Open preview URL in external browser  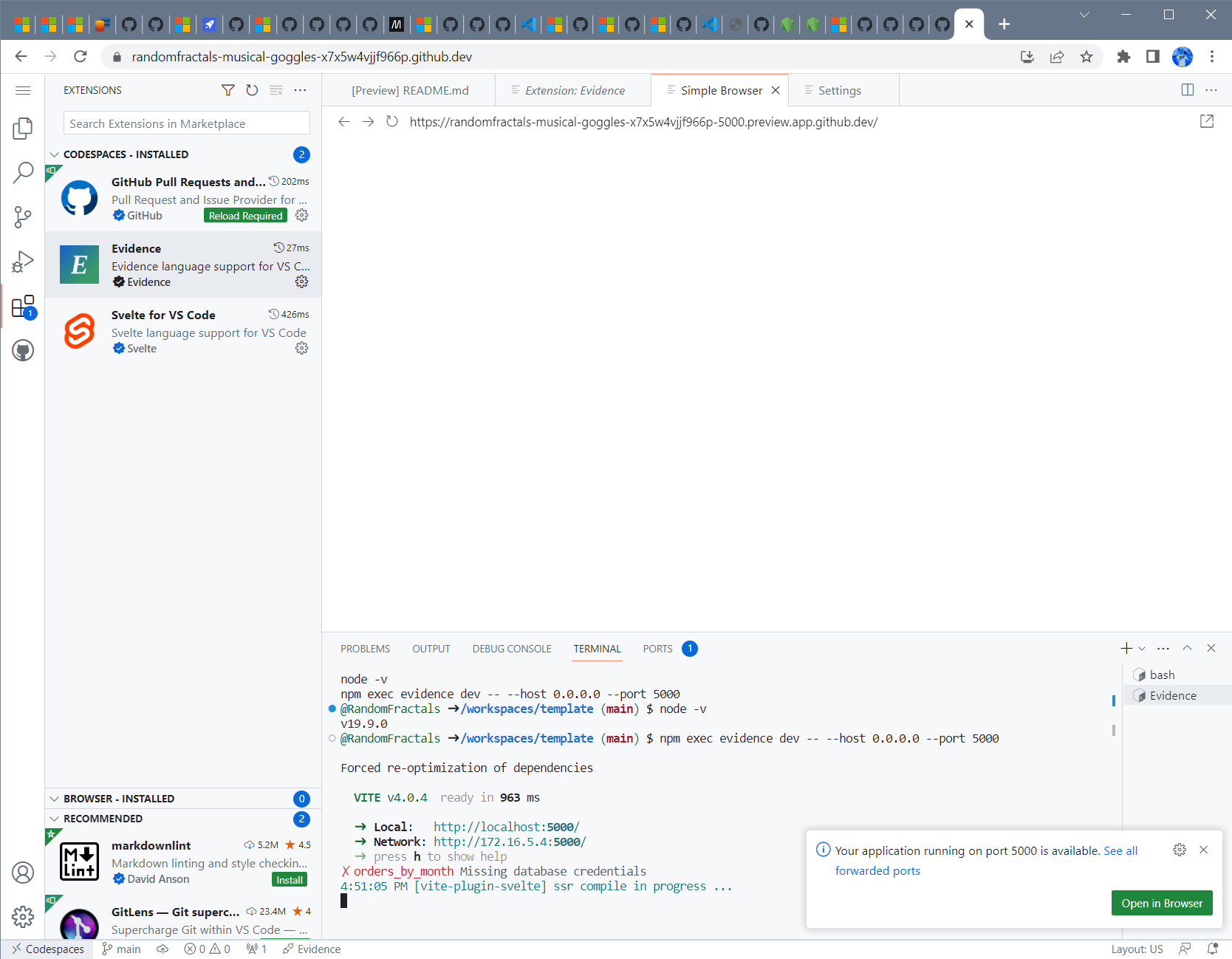click(x=1208, y=122)
